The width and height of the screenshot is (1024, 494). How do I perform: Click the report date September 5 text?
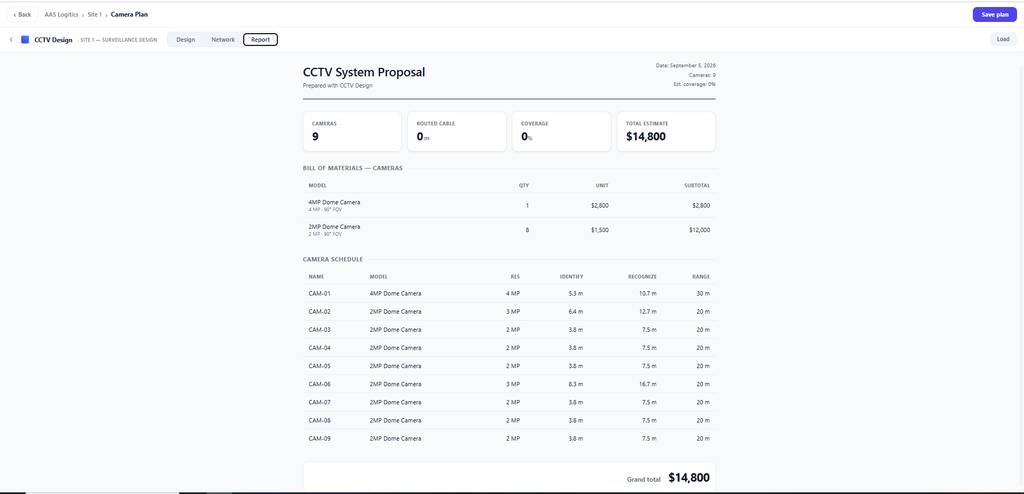coord(685,65)
